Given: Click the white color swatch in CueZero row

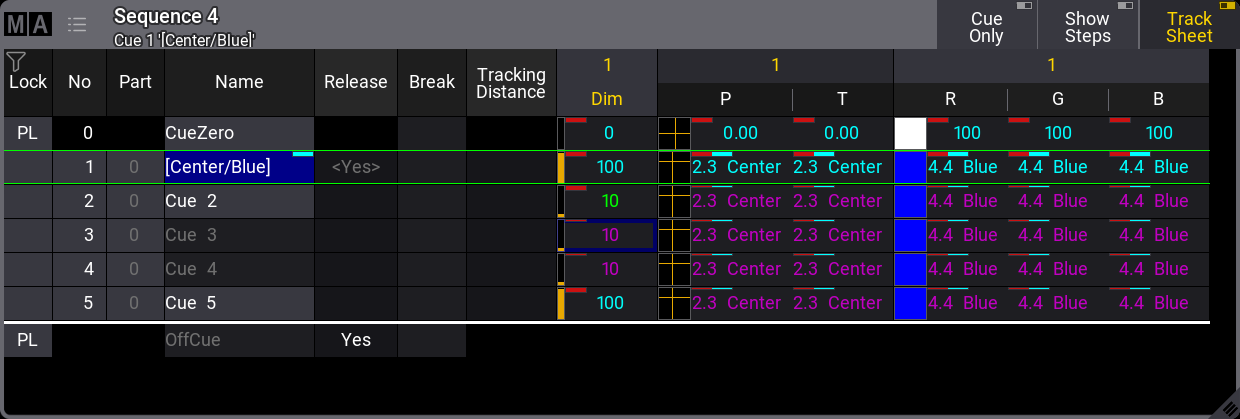Looking at the screenshot, I should coord(910,133).
